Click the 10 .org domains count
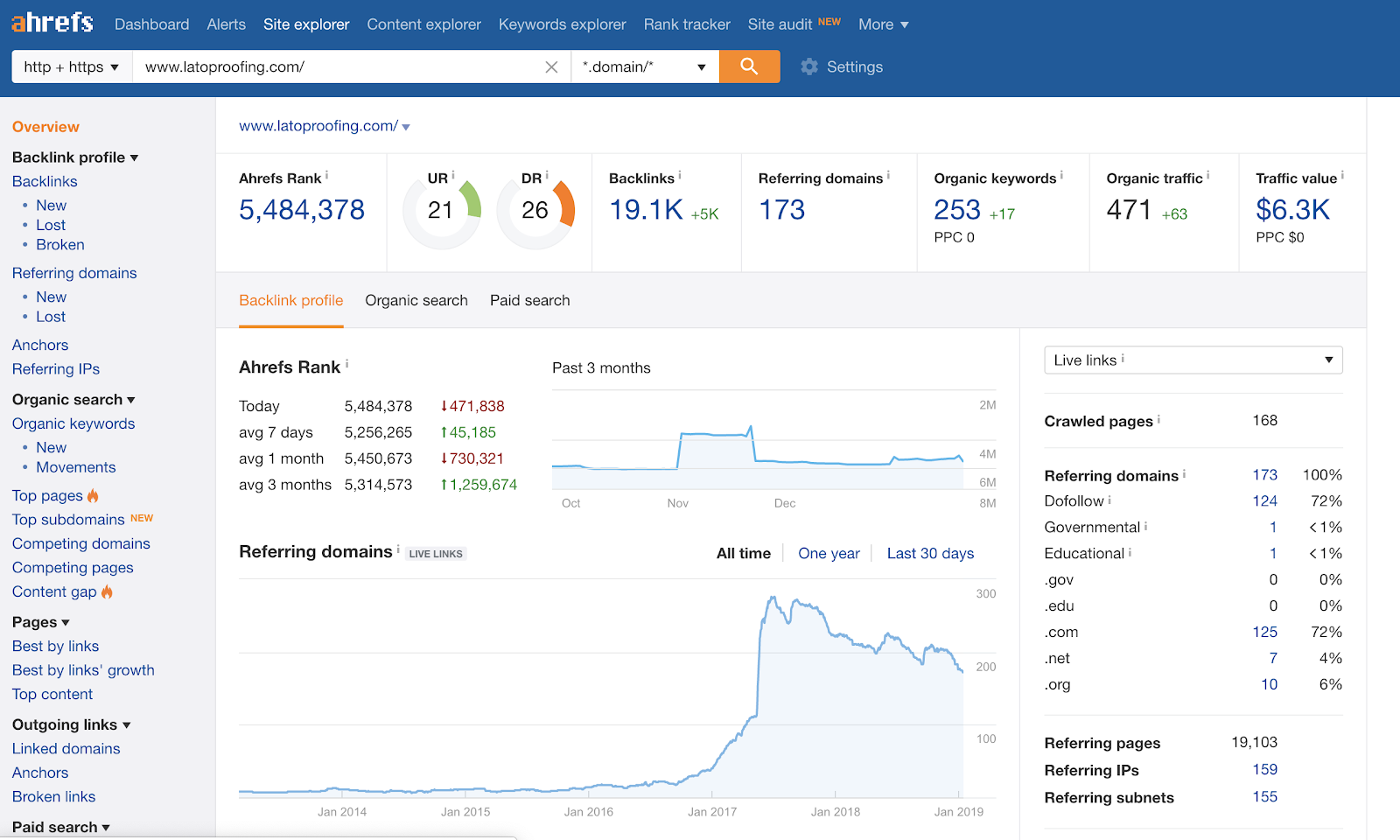This screenshot has height=840, width=1400. click(x=1269, y=685)
